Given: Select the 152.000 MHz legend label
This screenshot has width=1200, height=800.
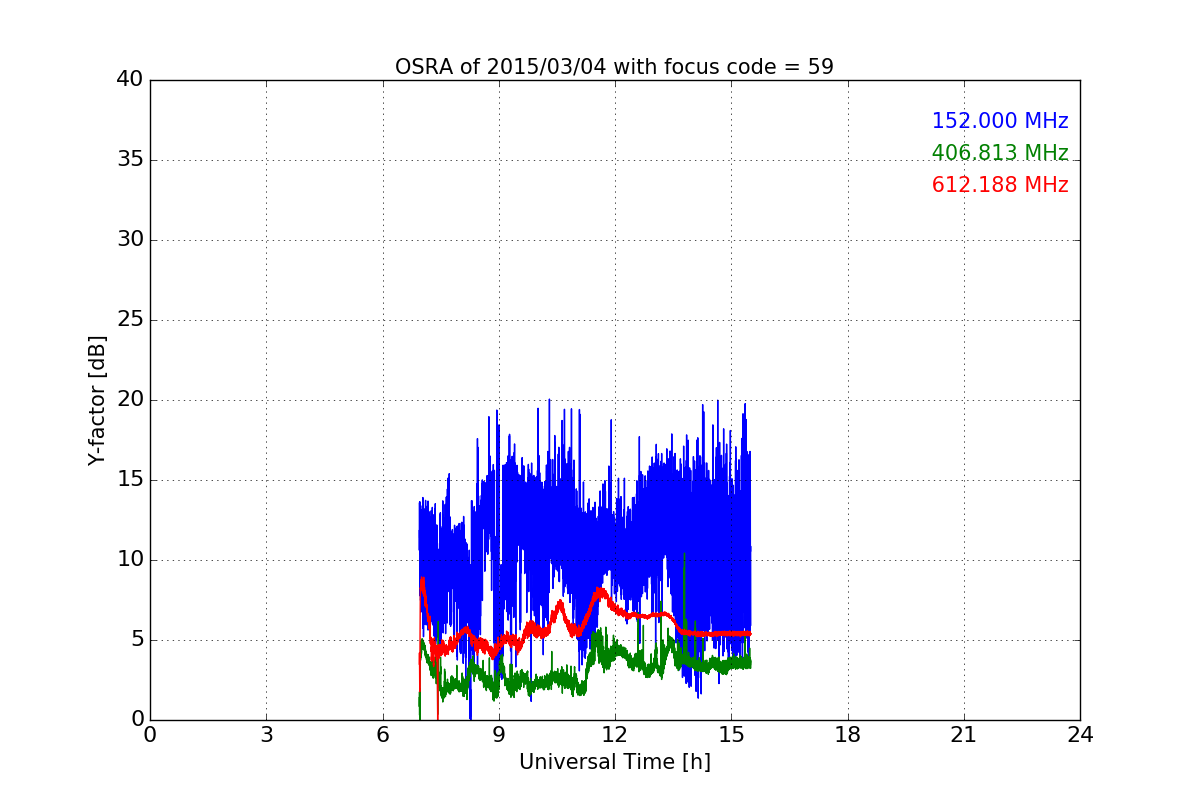Looking at the screenshot, I should click(1000, 121).
